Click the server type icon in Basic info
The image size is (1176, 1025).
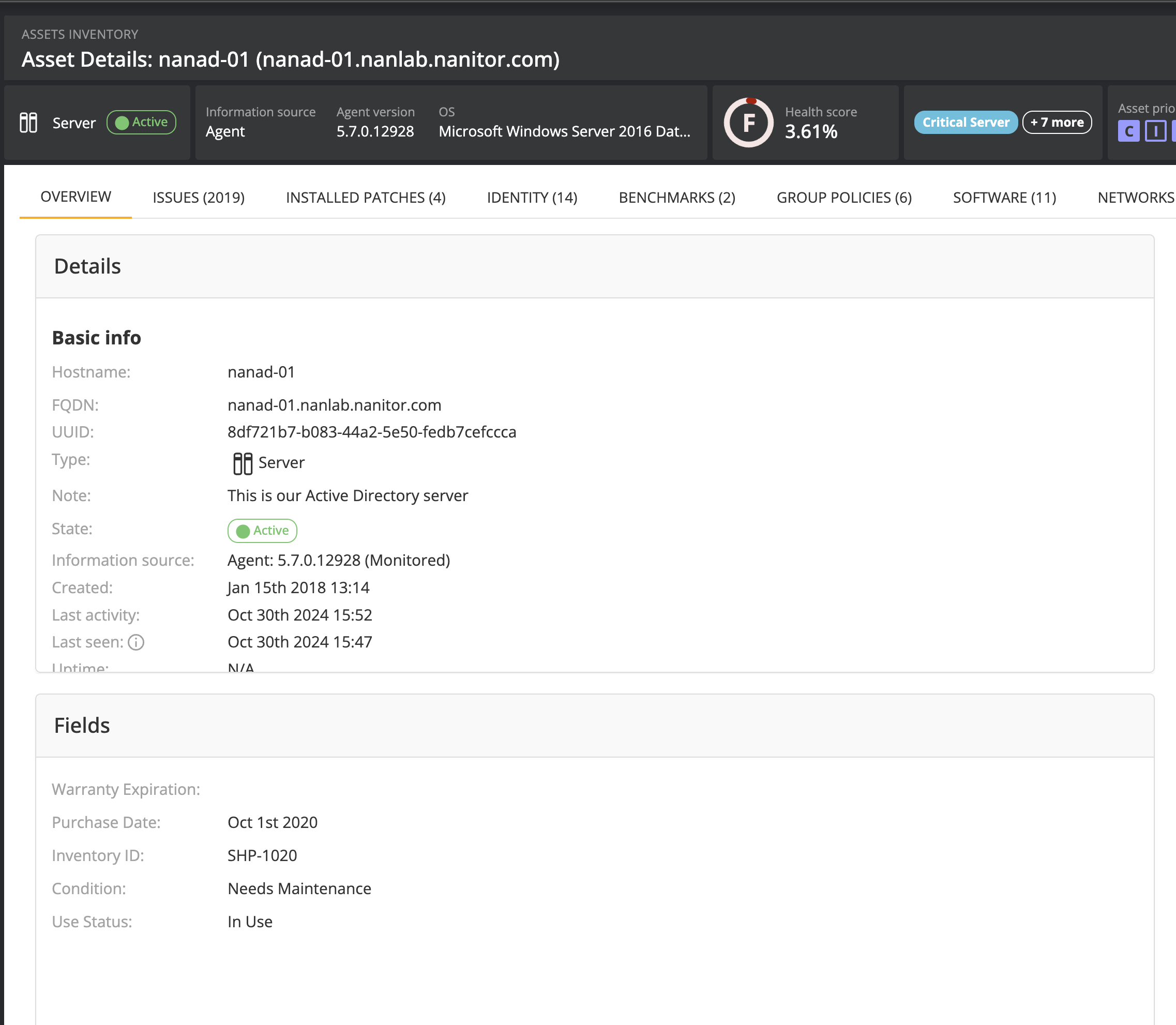pos(243,463)
